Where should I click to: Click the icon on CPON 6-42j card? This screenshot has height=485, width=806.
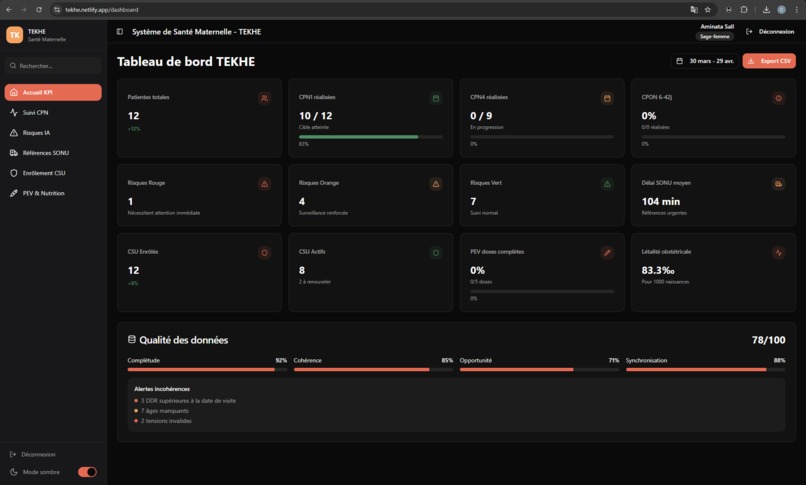click(779, 98)
